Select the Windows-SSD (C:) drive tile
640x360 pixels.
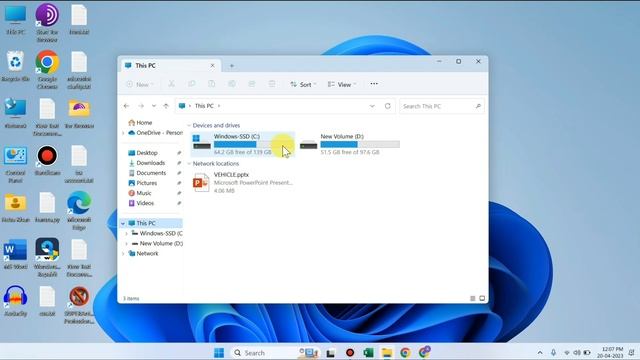coord(243,144)
